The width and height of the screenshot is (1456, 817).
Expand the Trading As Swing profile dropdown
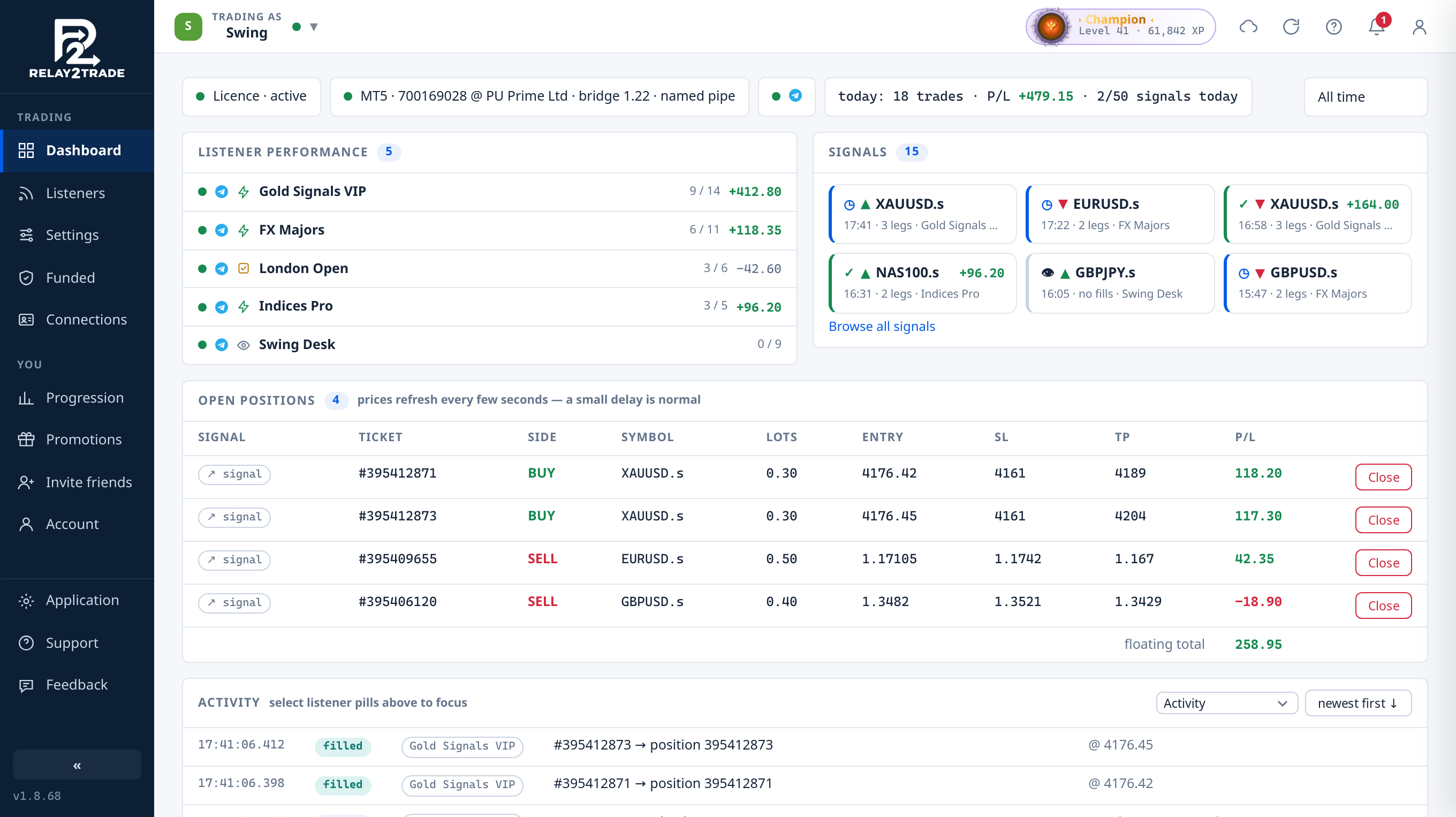tap(314, 27)
